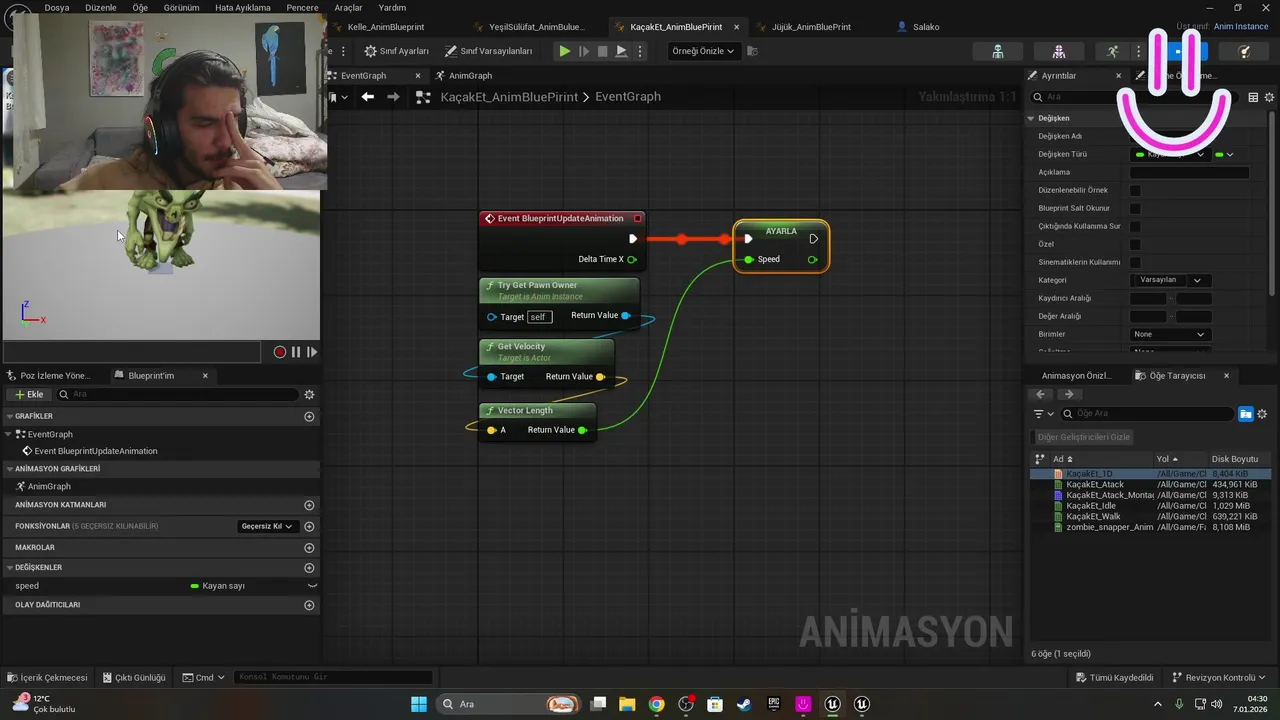Open Sınıf Ayarları class settings
Screen dimensions: 1280x720
(x=397, y=51)
